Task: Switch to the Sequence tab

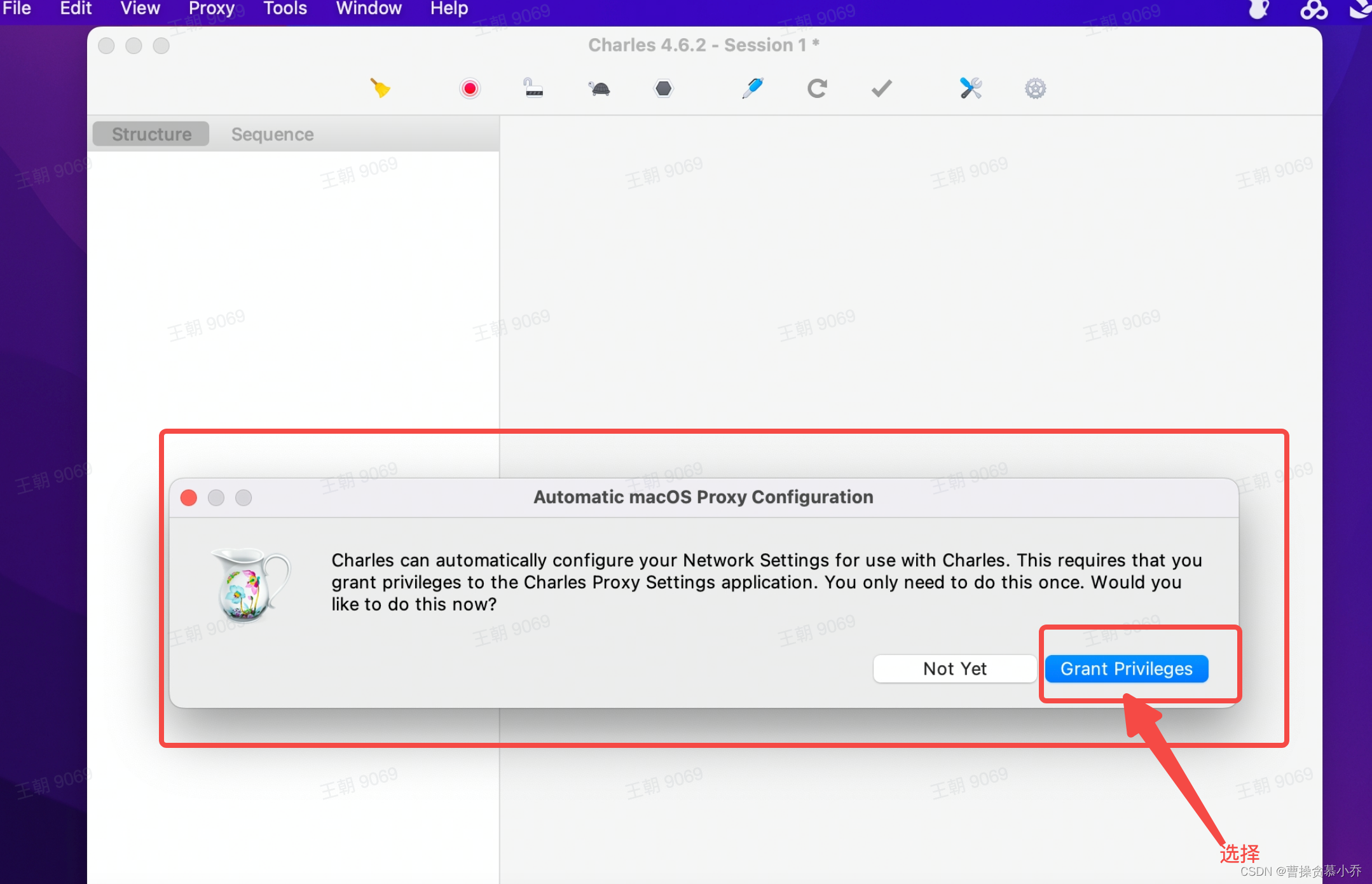Action: (x=272, y=134)
